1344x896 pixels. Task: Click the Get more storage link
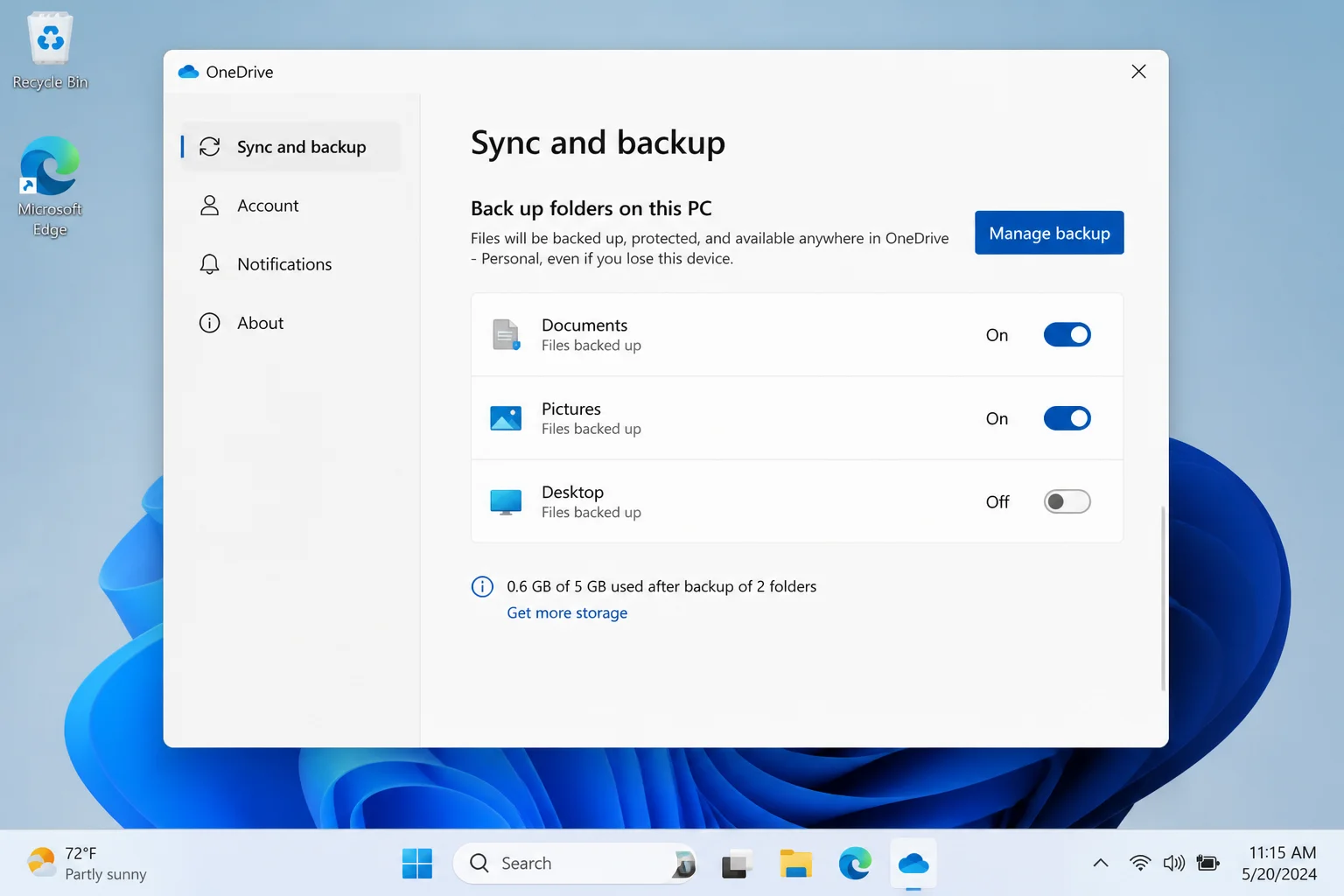[567, 612]
